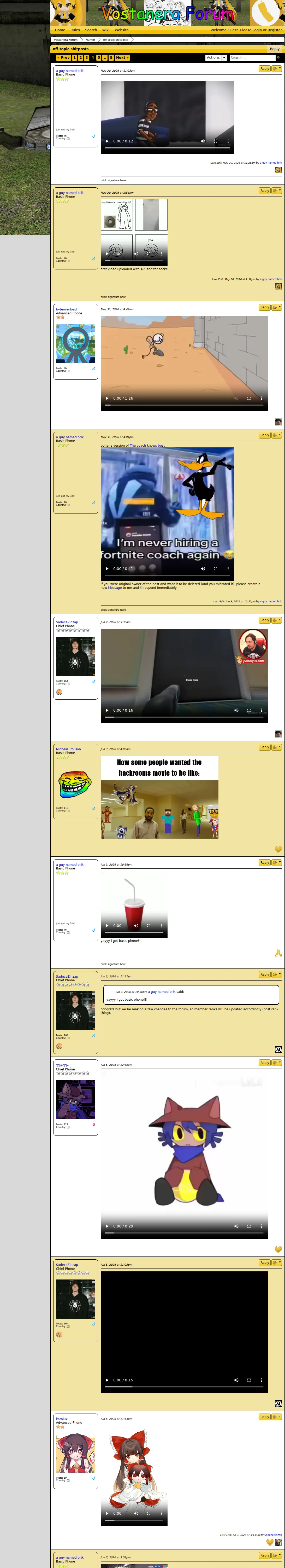285x1568 pixels.
Task: Expand post options arrow on byteoverload's post
Action: tap(280, 307)
